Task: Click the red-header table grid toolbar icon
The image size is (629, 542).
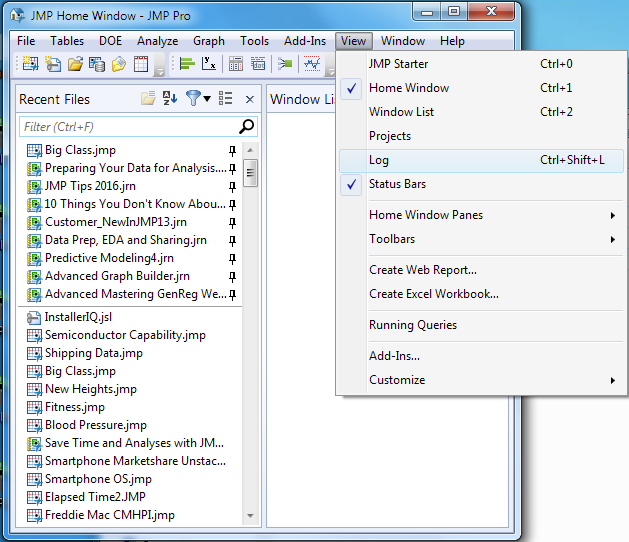Action: point(141,64)
